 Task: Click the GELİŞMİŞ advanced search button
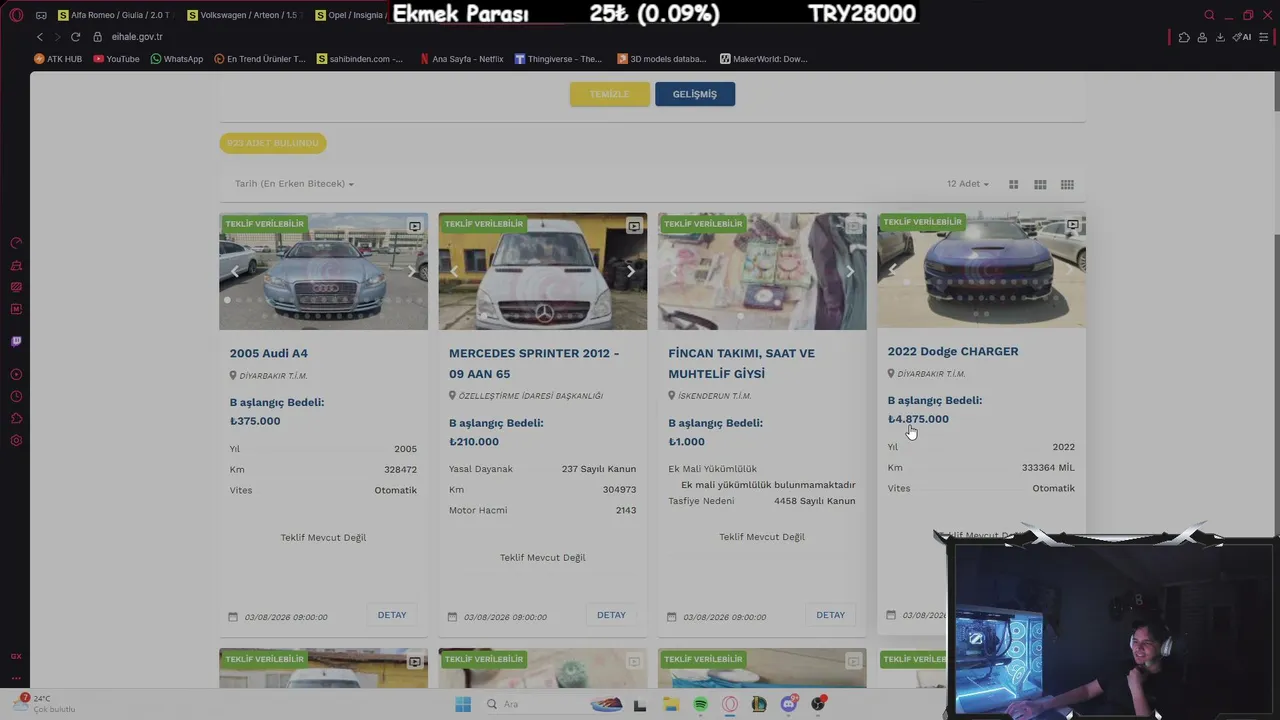pos(695,94)
